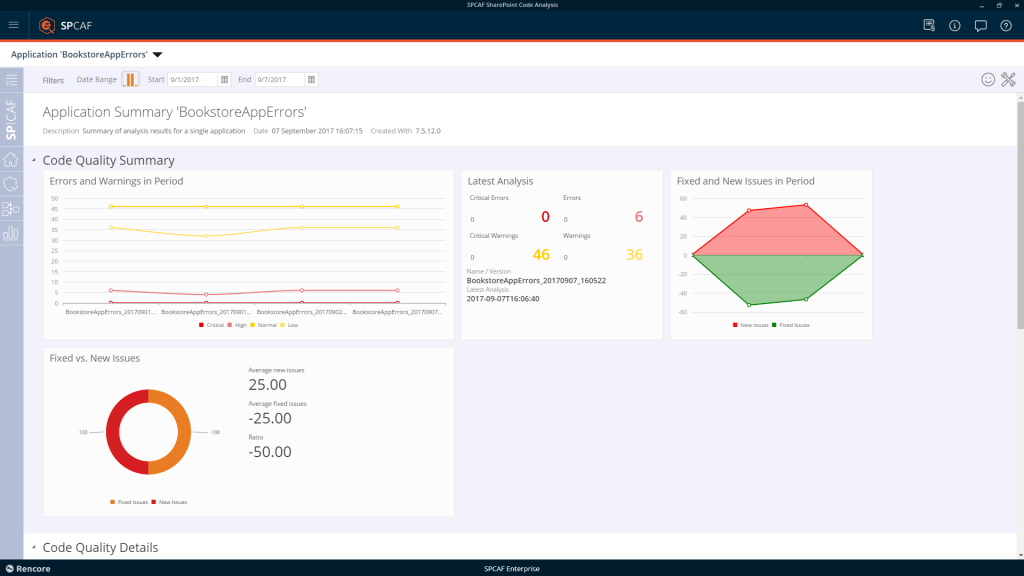The image size is (1024, 576).
Task: Open the report log icon in the header
Action: (929, 25)
